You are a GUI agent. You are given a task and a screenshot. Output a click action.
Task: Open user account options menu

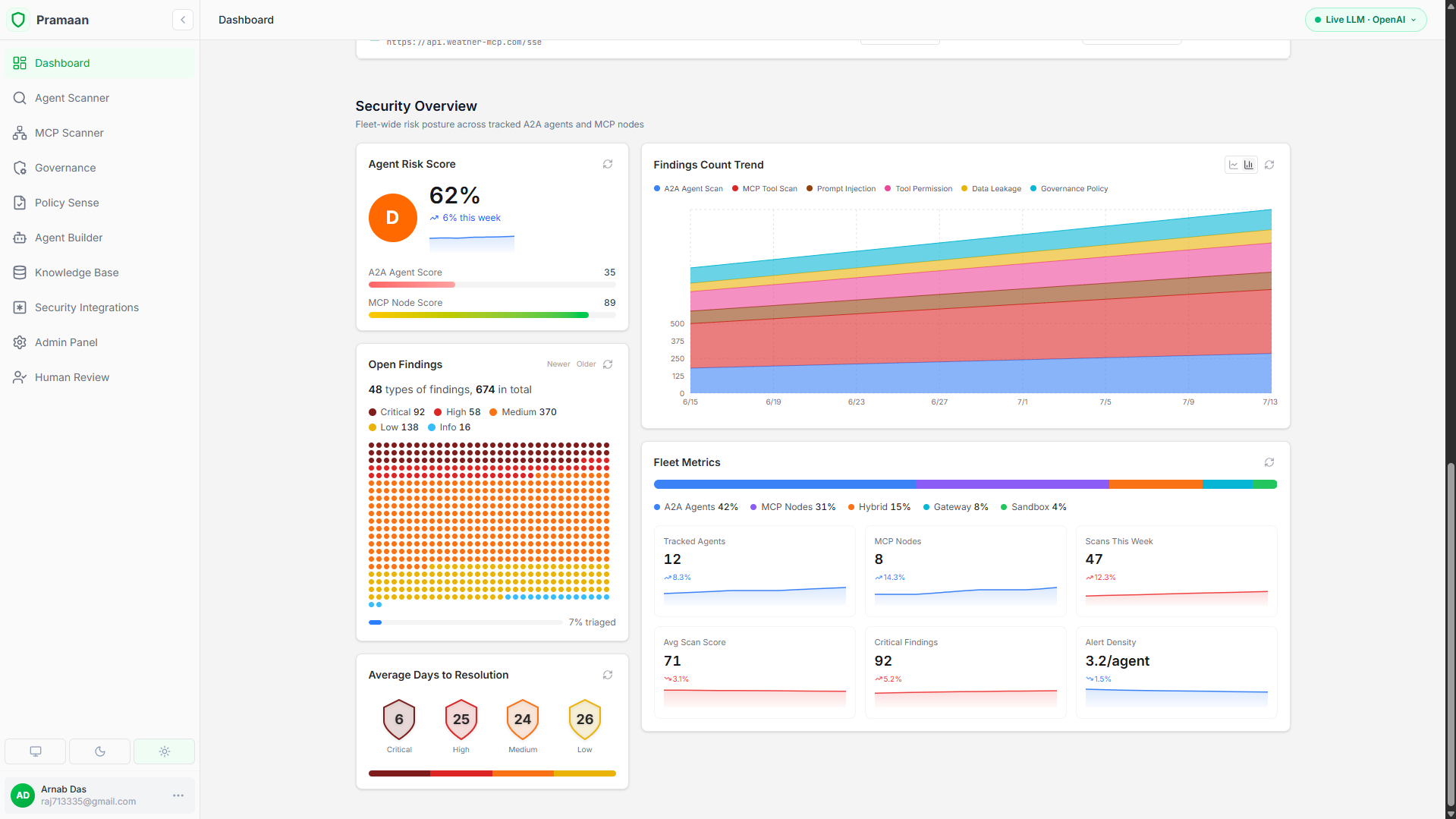[178, 795]
